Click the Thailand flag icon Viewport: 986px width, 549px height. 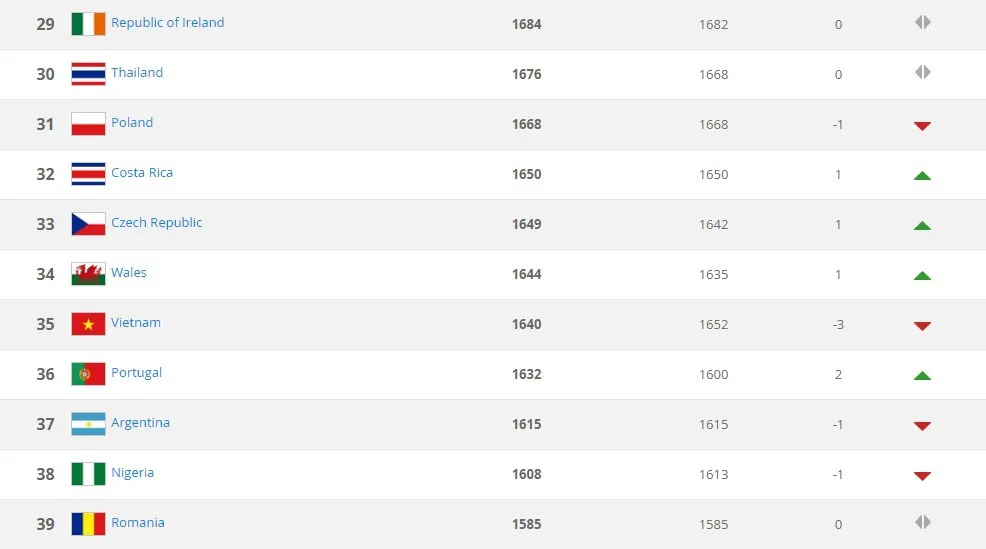pyautogui.click(x=88, y=74)
